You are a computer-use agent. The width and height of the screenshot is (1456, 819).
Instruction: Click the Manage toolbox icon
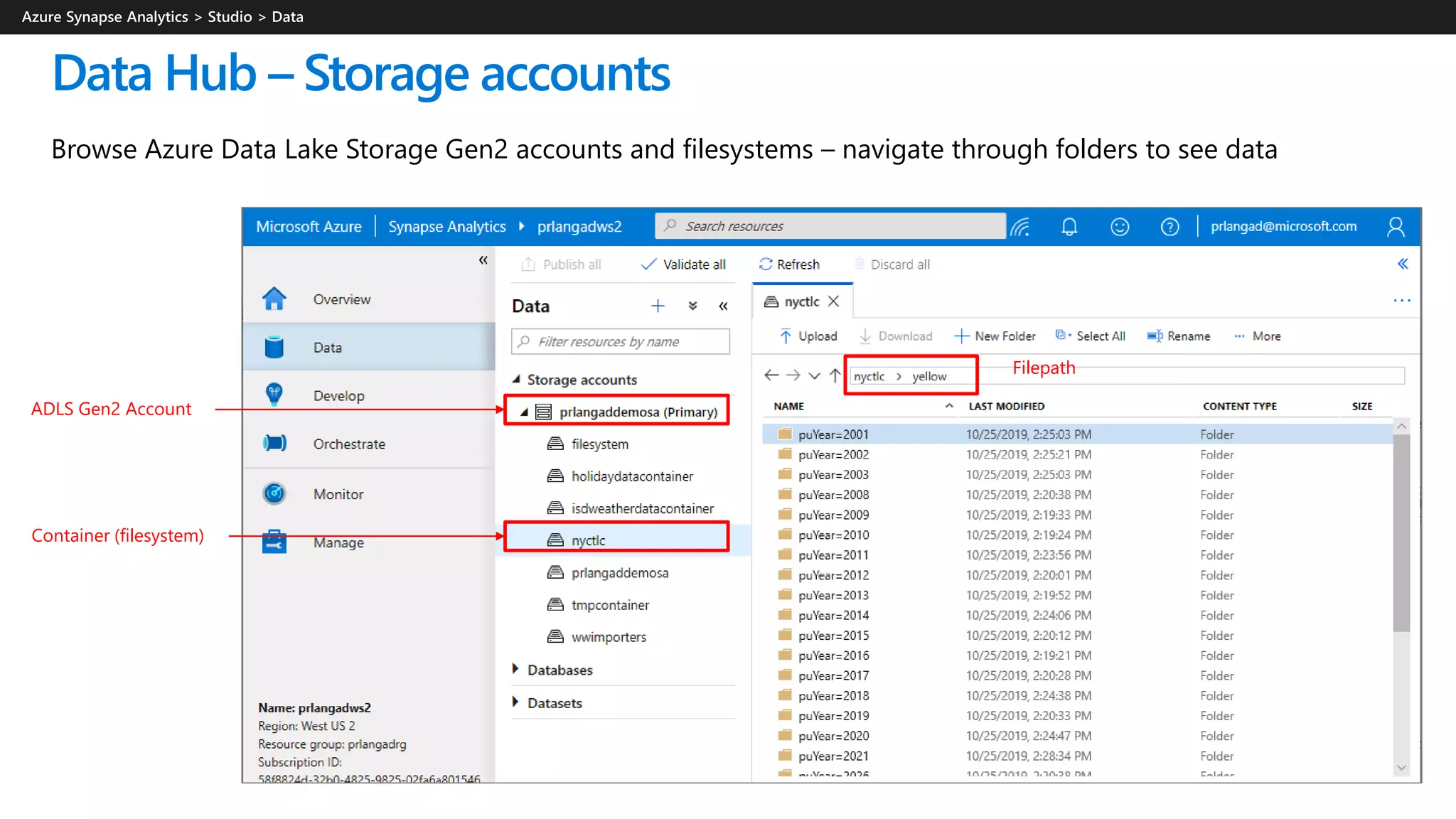click(274, 541)
